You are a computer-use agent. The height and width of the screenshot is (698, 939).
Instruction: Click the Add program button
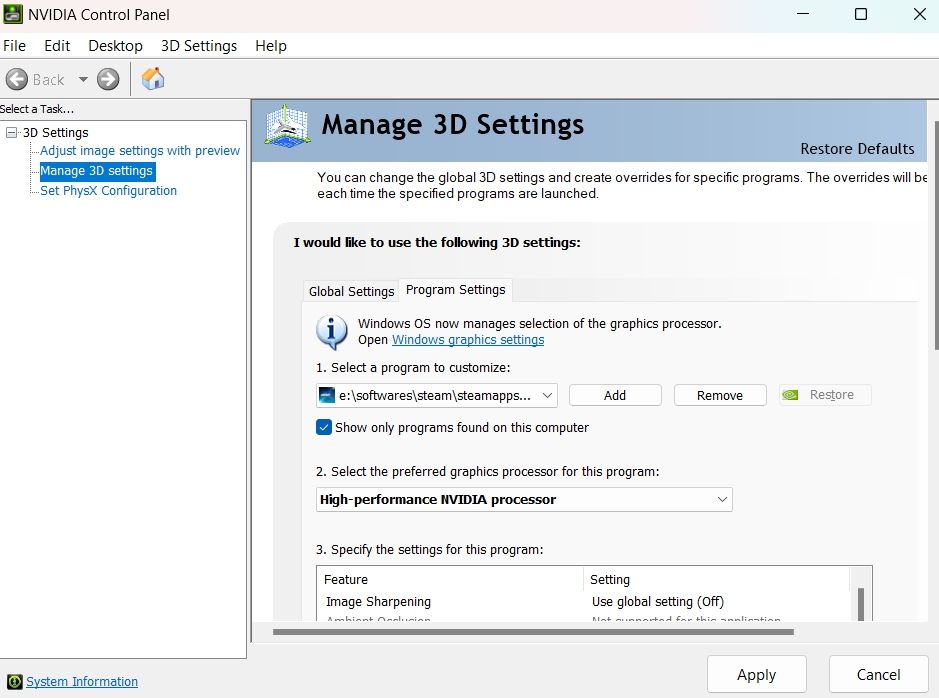pos(615,395)
